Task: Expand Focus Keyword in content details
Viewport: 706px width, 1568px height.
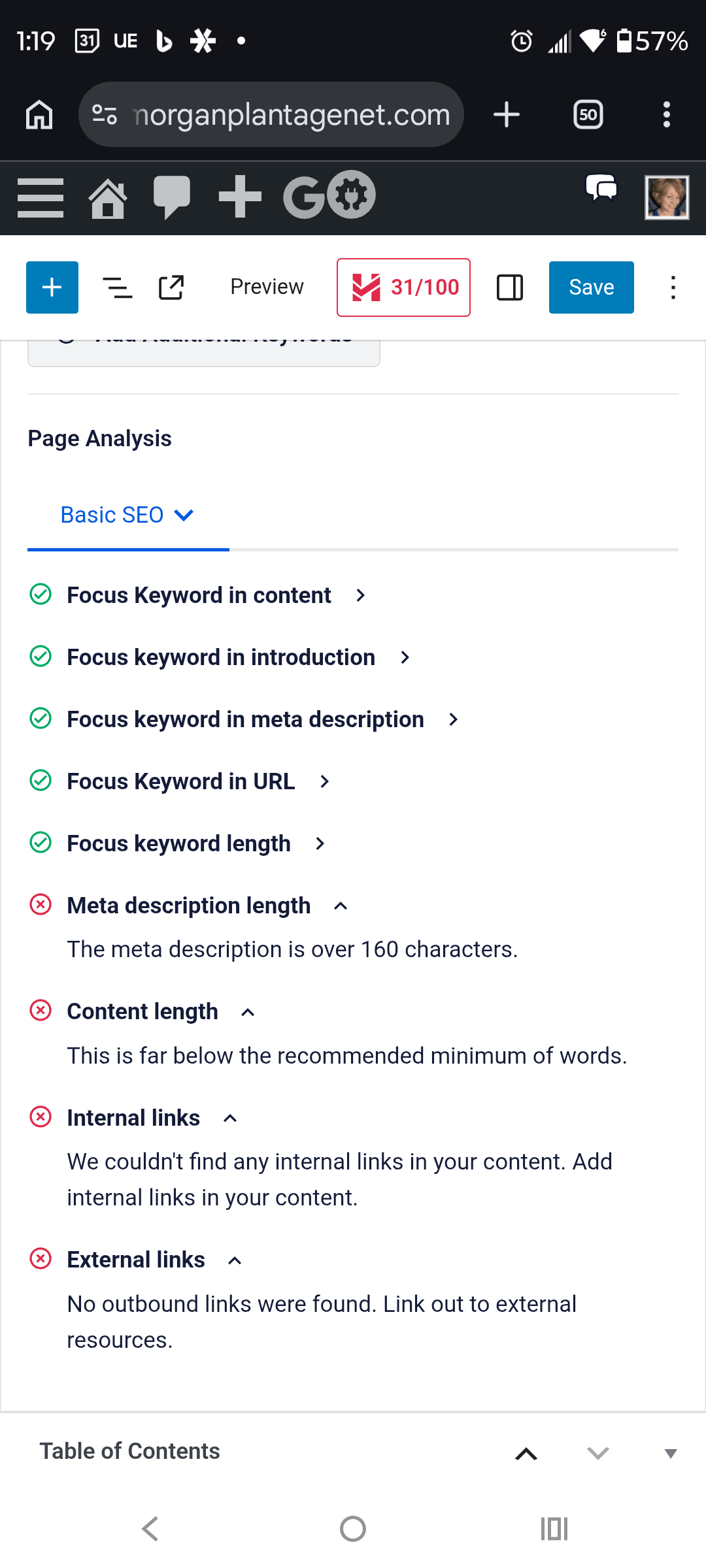Action: [x=360, y=595]
